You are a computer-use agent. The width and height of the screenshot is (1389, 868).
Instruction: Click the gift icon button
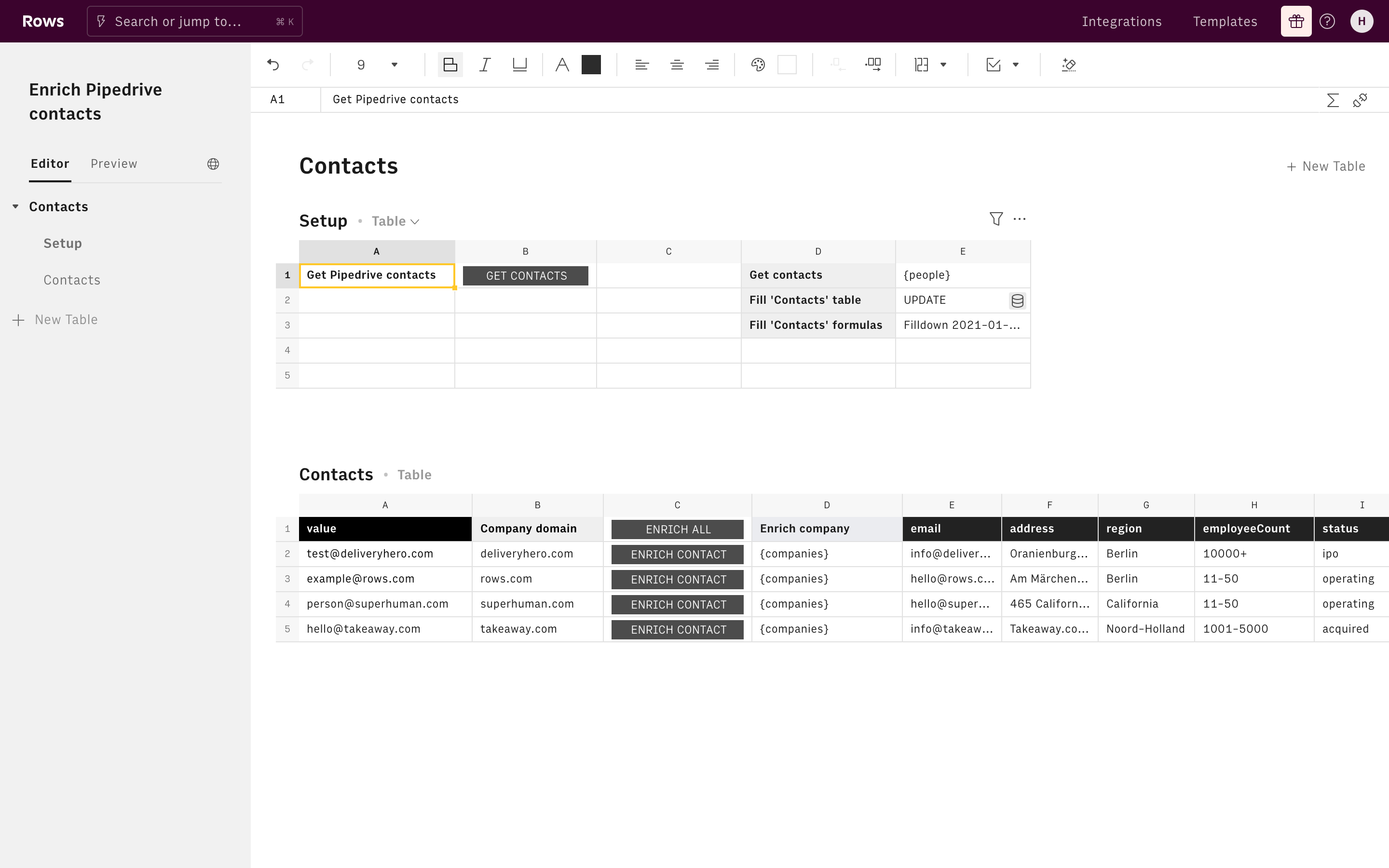pos(1296,21)
